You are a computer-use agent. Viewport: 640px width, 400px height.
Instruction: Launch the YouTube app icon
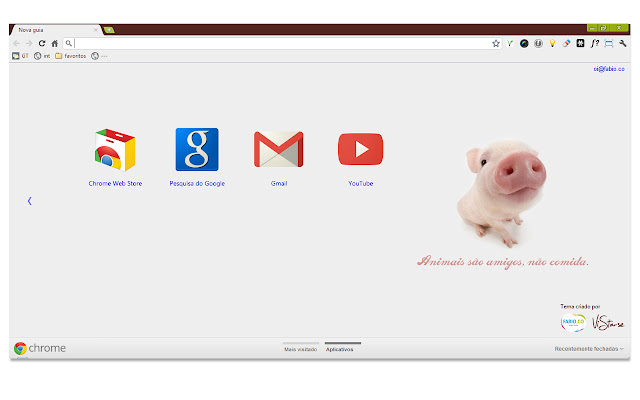[360, 149]
